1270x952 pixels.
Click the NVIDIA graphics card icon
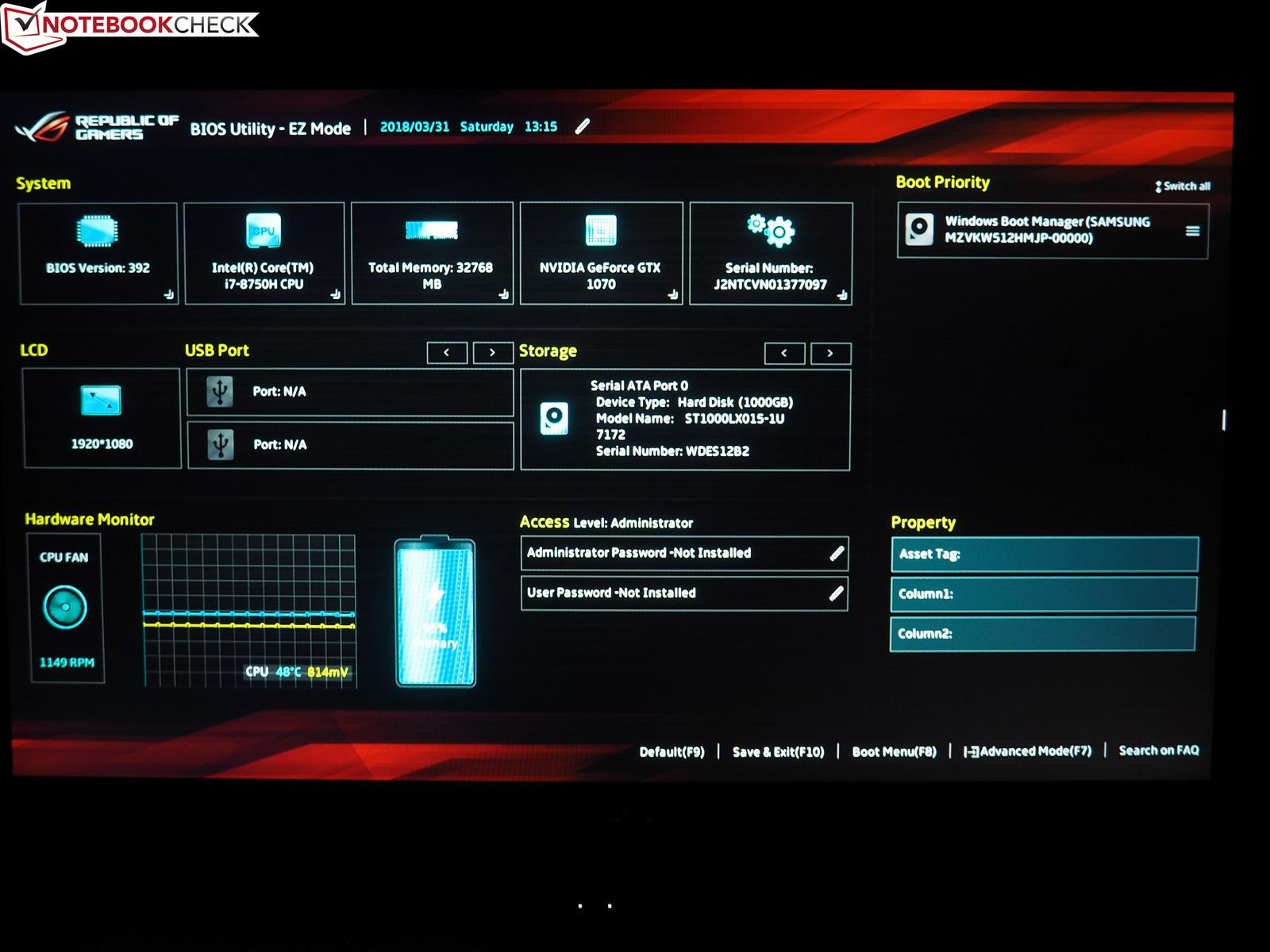(x=601, y=231)
